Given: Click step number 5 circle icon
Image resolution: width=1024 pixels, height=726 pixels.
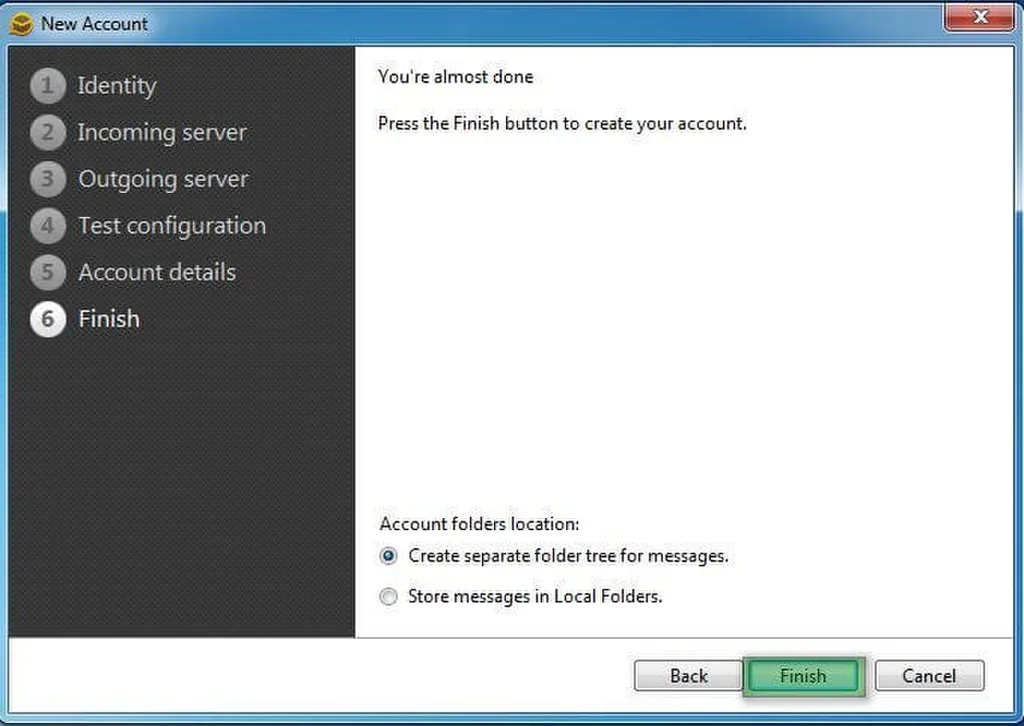Looking at the screenshot, I should 48,272.
